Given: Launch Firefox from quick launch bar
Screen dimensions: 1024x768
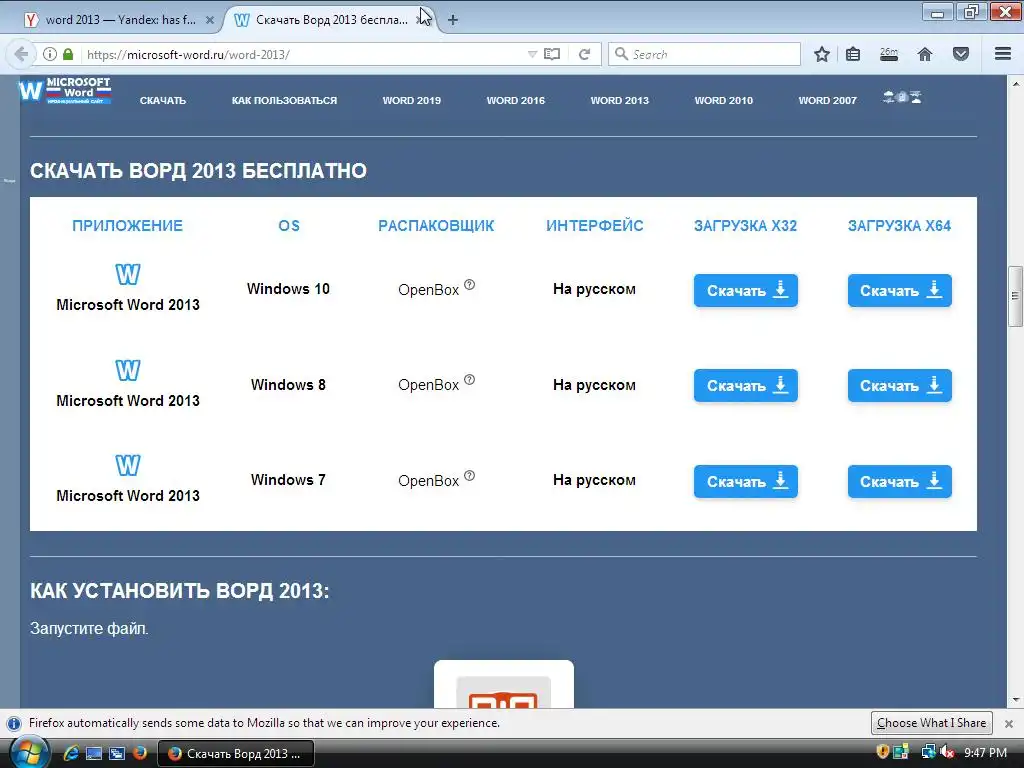Looking at the screenshot, I should 140,753.
